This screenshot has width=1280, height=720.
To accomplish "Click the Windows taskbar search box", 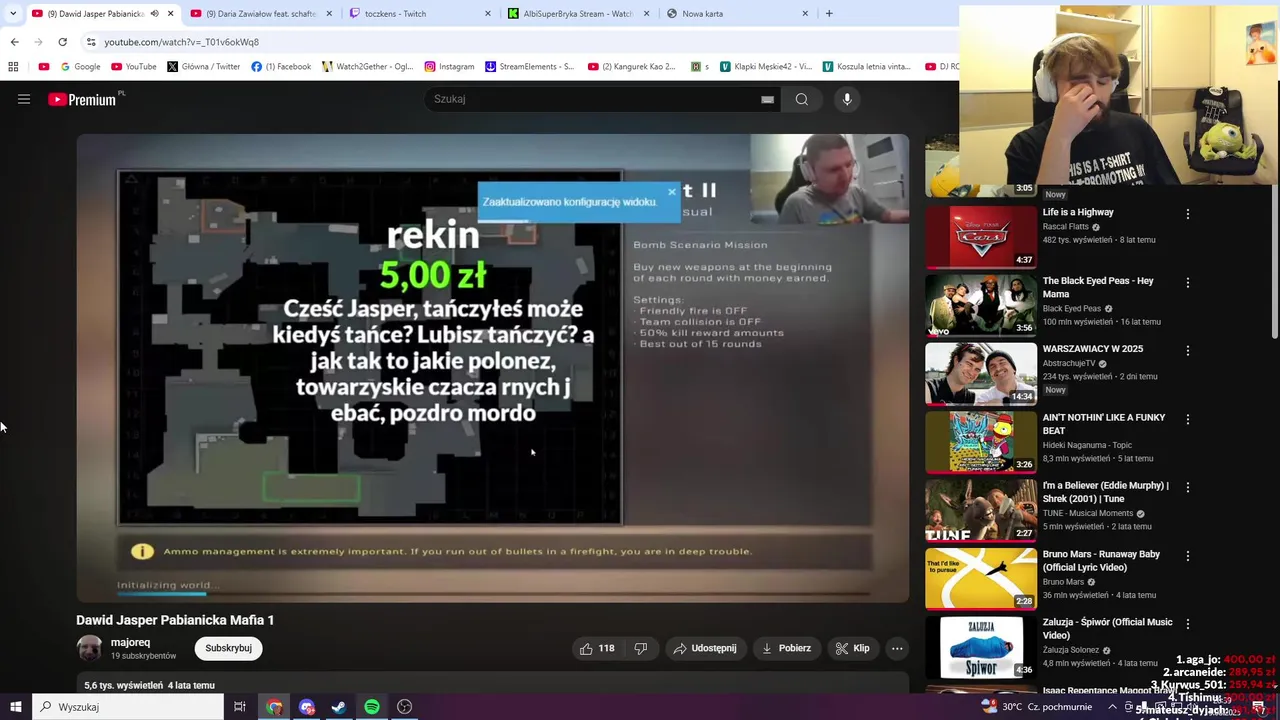I will (x=128, y=707).
